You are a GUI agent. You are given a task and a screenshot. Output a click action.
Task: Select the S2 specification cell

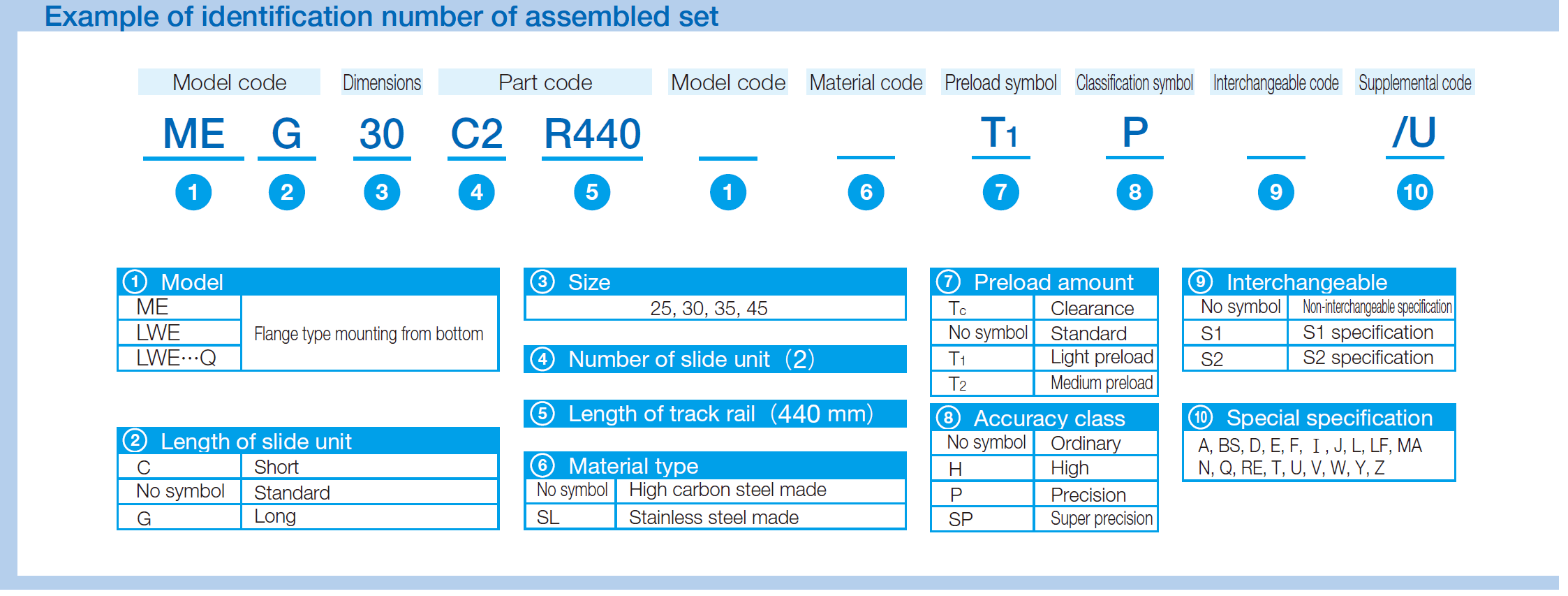coord(1368,358)
